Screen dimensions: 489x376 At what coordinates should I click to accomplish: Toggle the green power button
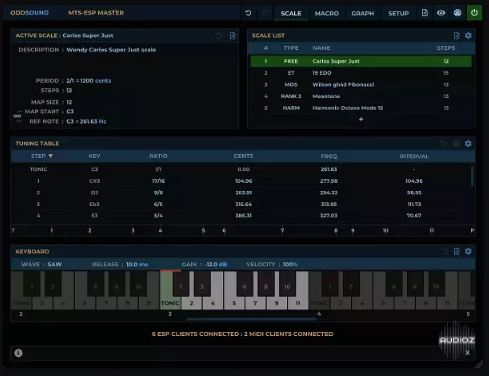(x=474, y=13)
